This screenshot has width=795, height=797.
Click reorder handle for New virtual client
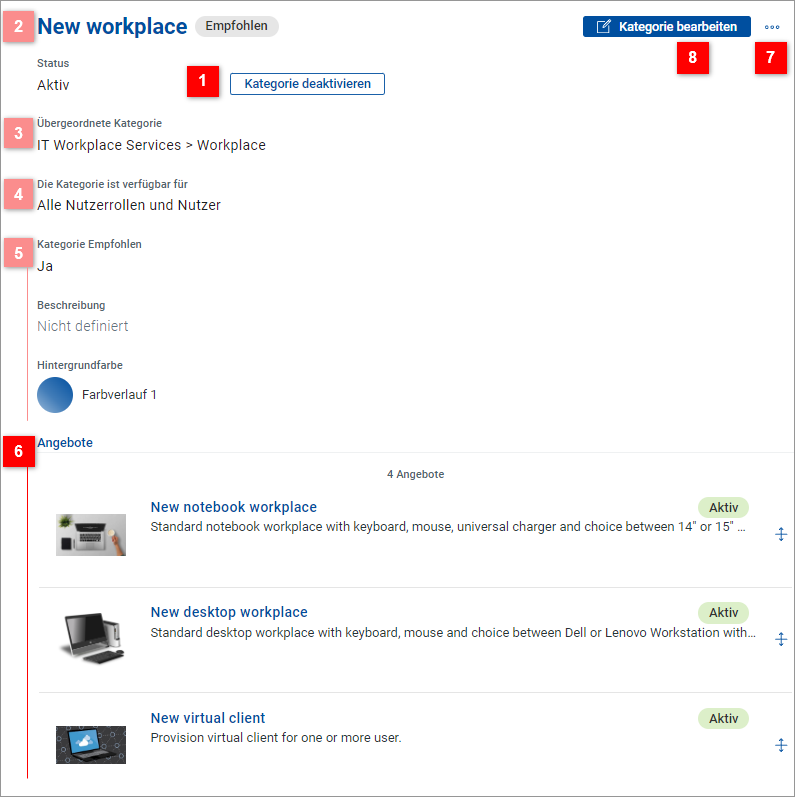(x=781, y=745)
